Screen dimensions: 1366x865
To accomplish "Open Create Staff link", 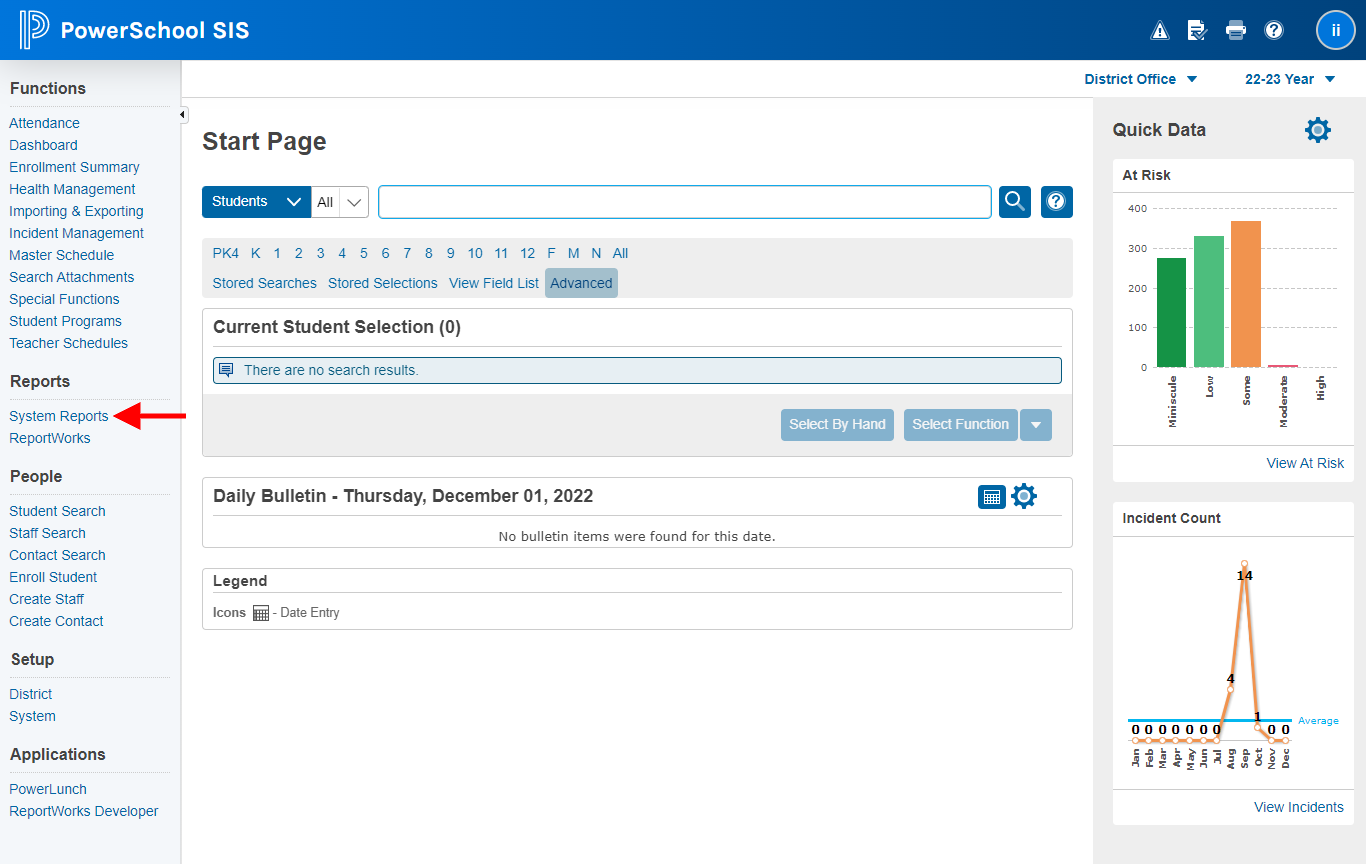I will tap(46, 599).
